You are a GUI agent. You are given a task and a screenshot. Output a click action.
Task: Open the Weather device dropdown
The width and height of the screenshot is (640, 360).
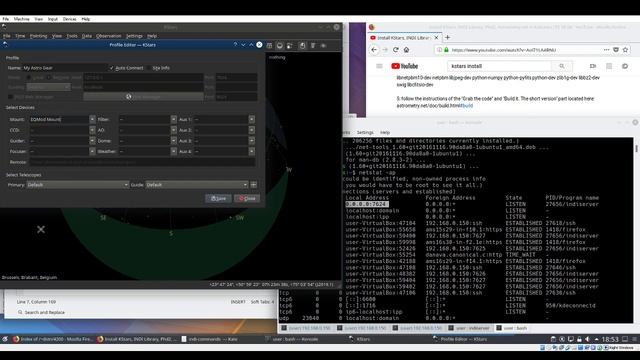(173, 151)
